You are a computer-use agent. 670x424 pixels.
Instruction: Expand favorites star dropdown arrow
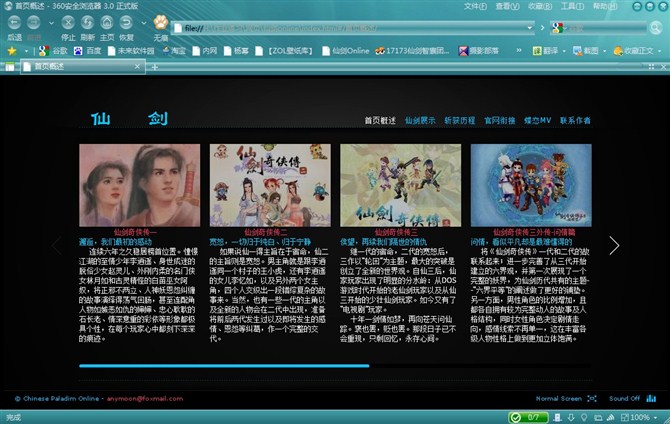[26, 51]
